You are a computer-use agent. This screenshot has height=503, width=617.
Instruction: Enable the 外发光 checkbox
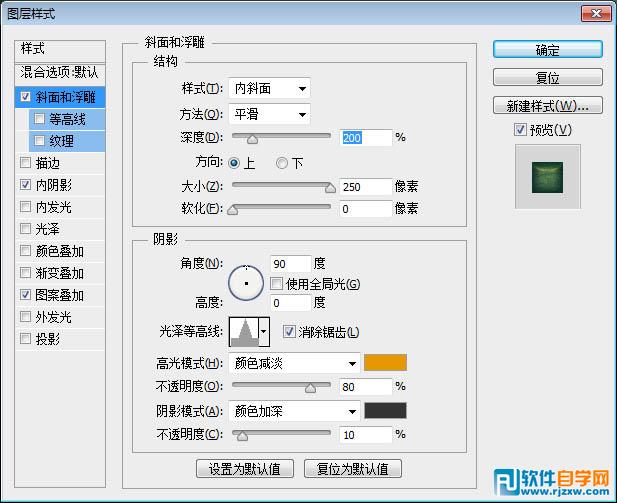coord(25,317)
